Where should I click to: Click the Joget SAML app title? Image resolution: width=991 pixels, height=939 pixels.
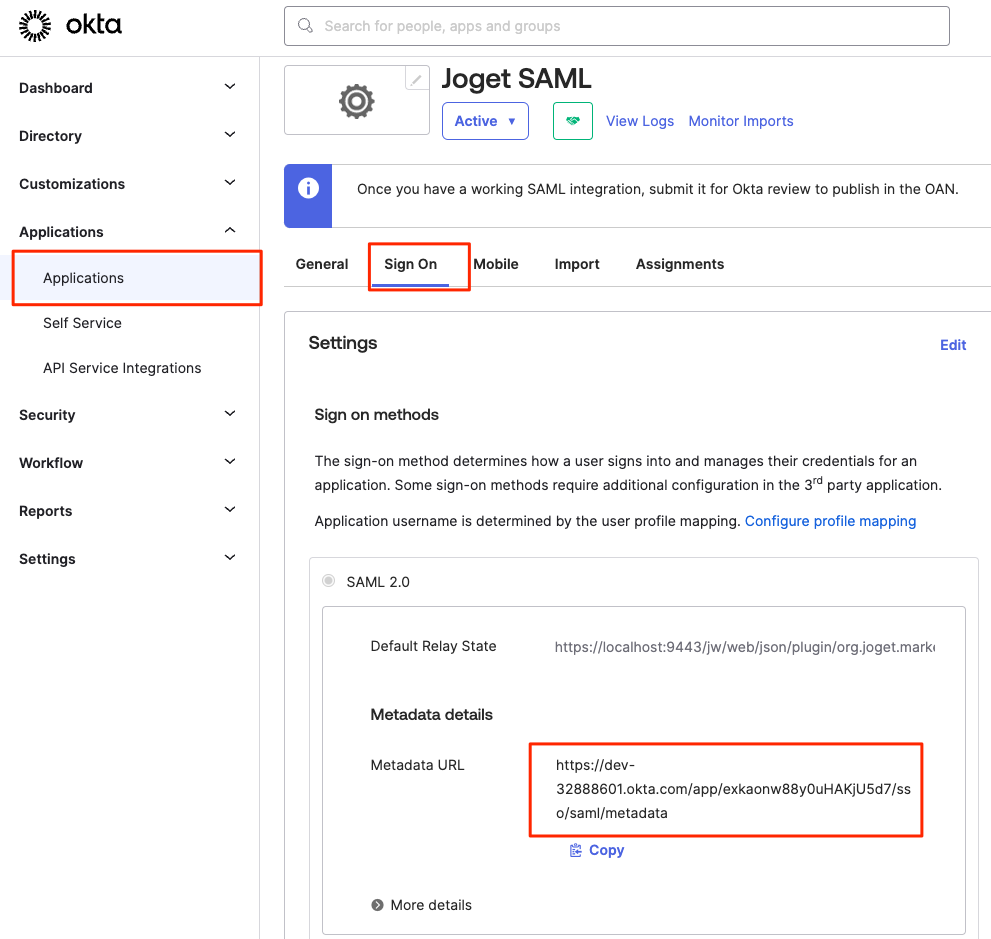516,79
